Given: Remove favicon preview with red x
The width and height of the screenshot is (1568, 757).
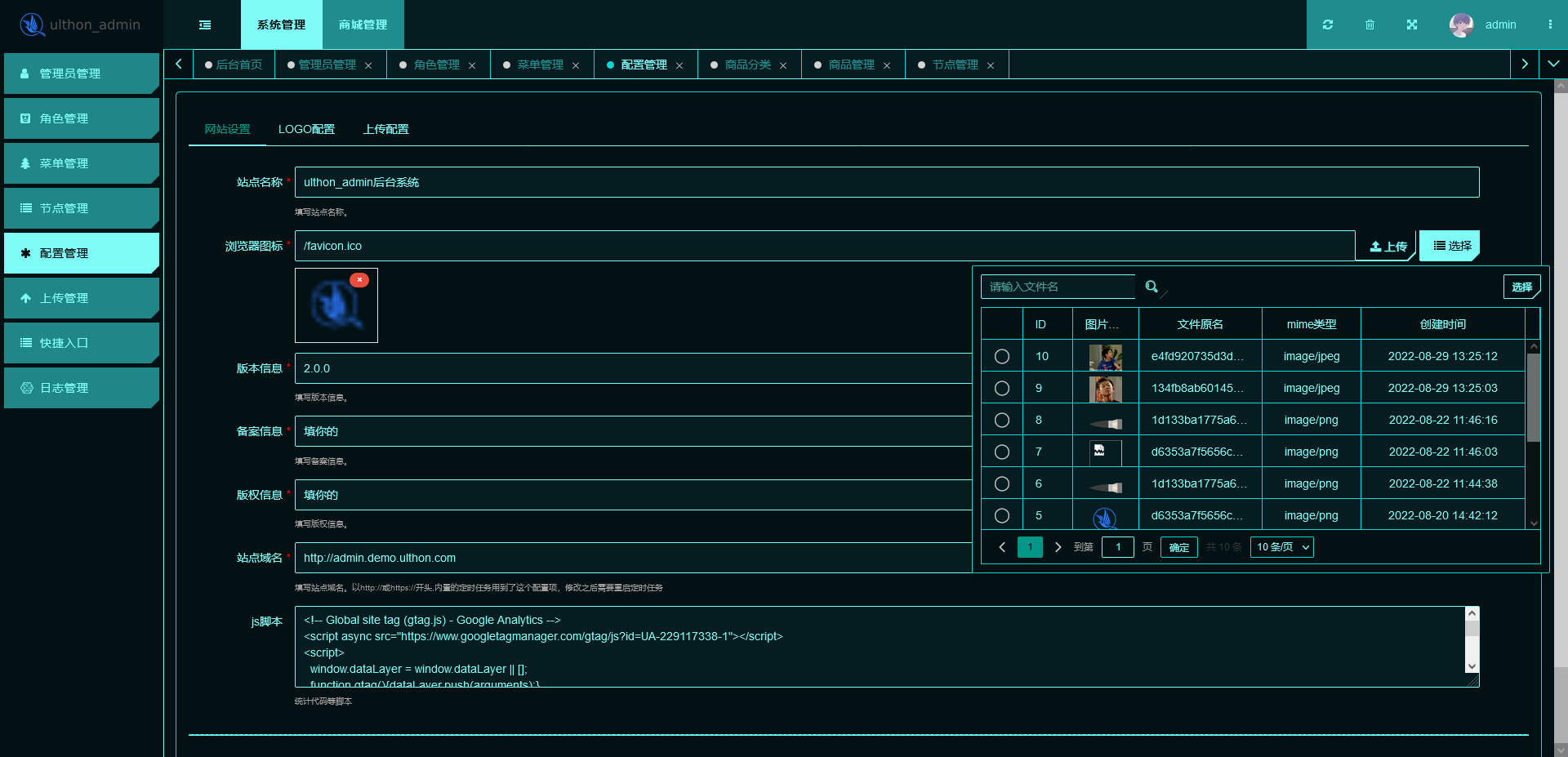Looking at the screenshot, I should 359,280.
